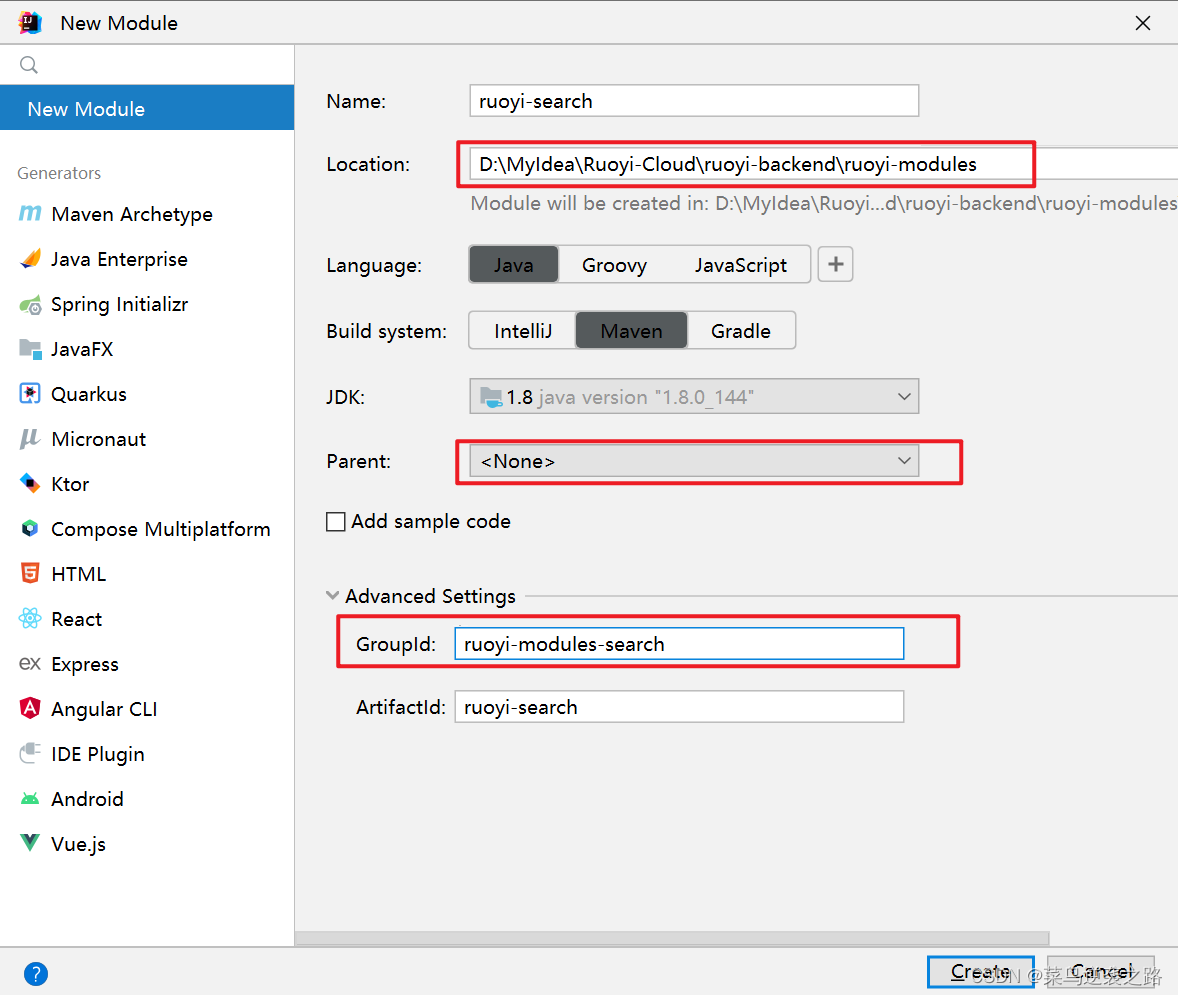
Task: Select New Module in the sidebar
Action: pyautogui.click(x=147, y=109)
